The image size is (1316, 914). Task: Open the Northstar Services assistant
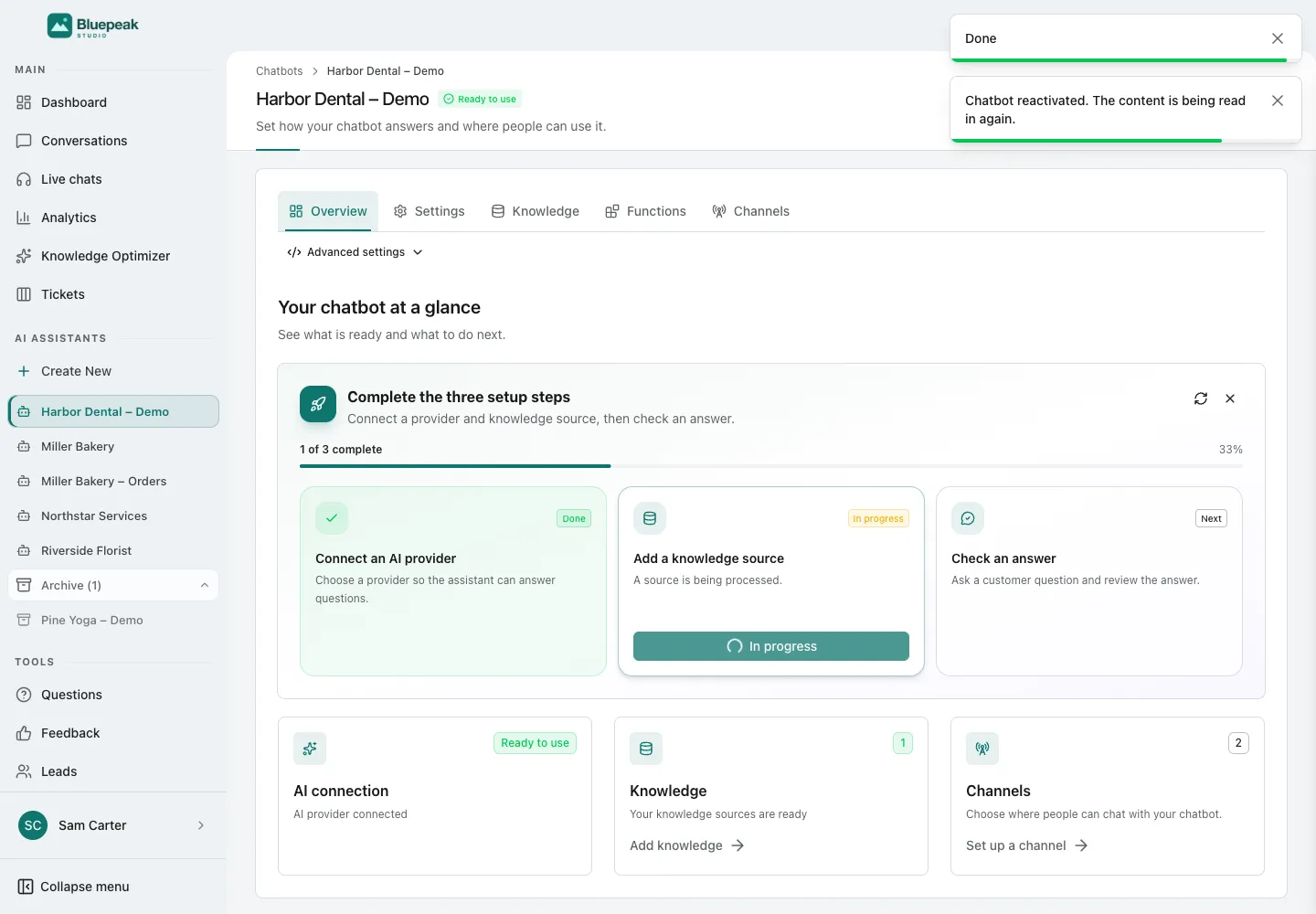click(x=113, y=515)
